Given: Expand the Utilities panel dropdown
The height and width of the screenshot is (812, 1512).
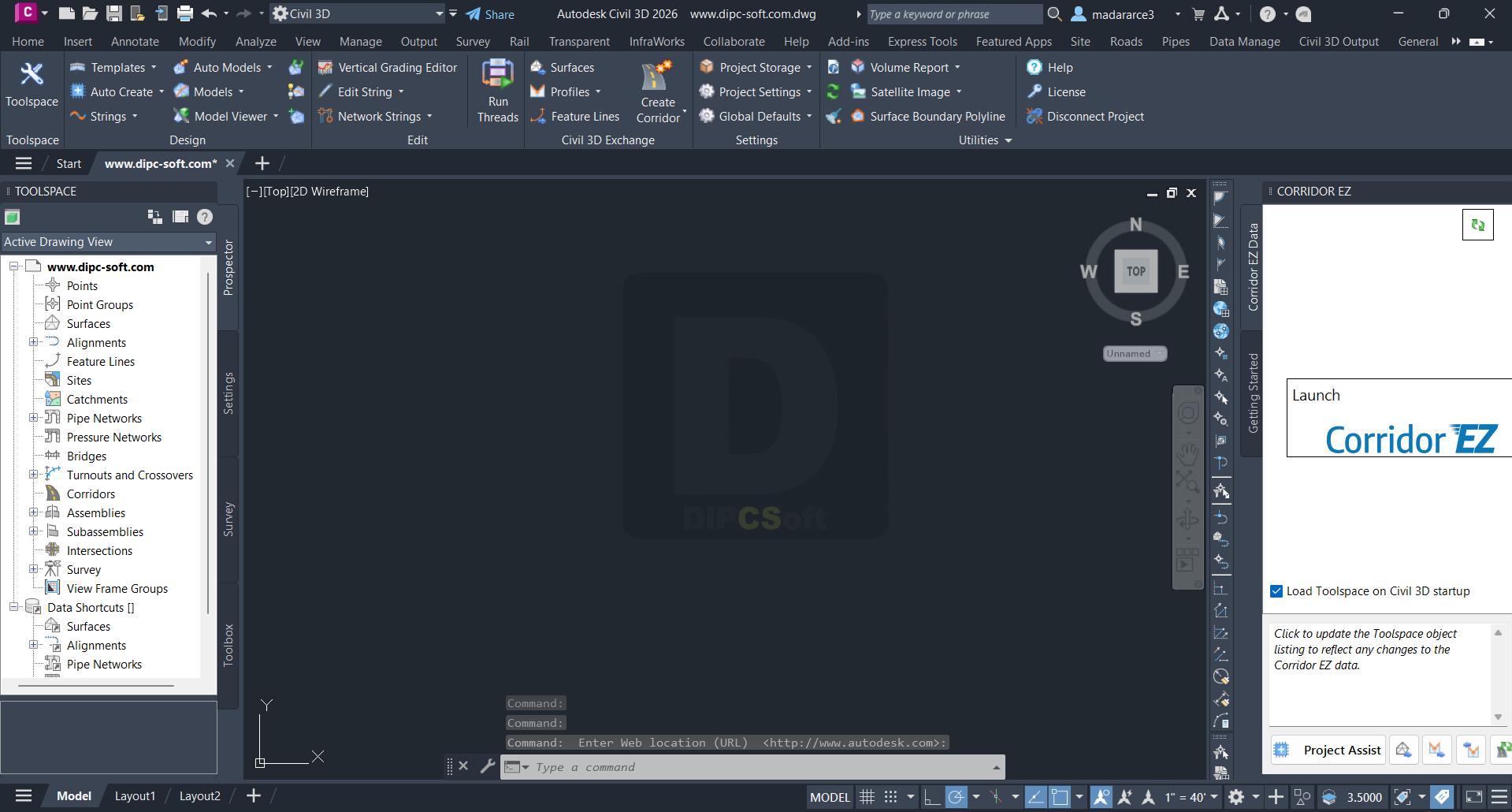Looking at the screenshot, I should point(985,140).
